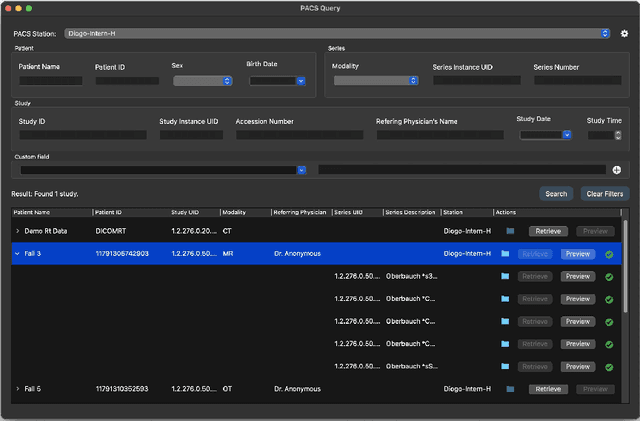
Task: Adjust the Study Time stepper
Action: [618, 135]
